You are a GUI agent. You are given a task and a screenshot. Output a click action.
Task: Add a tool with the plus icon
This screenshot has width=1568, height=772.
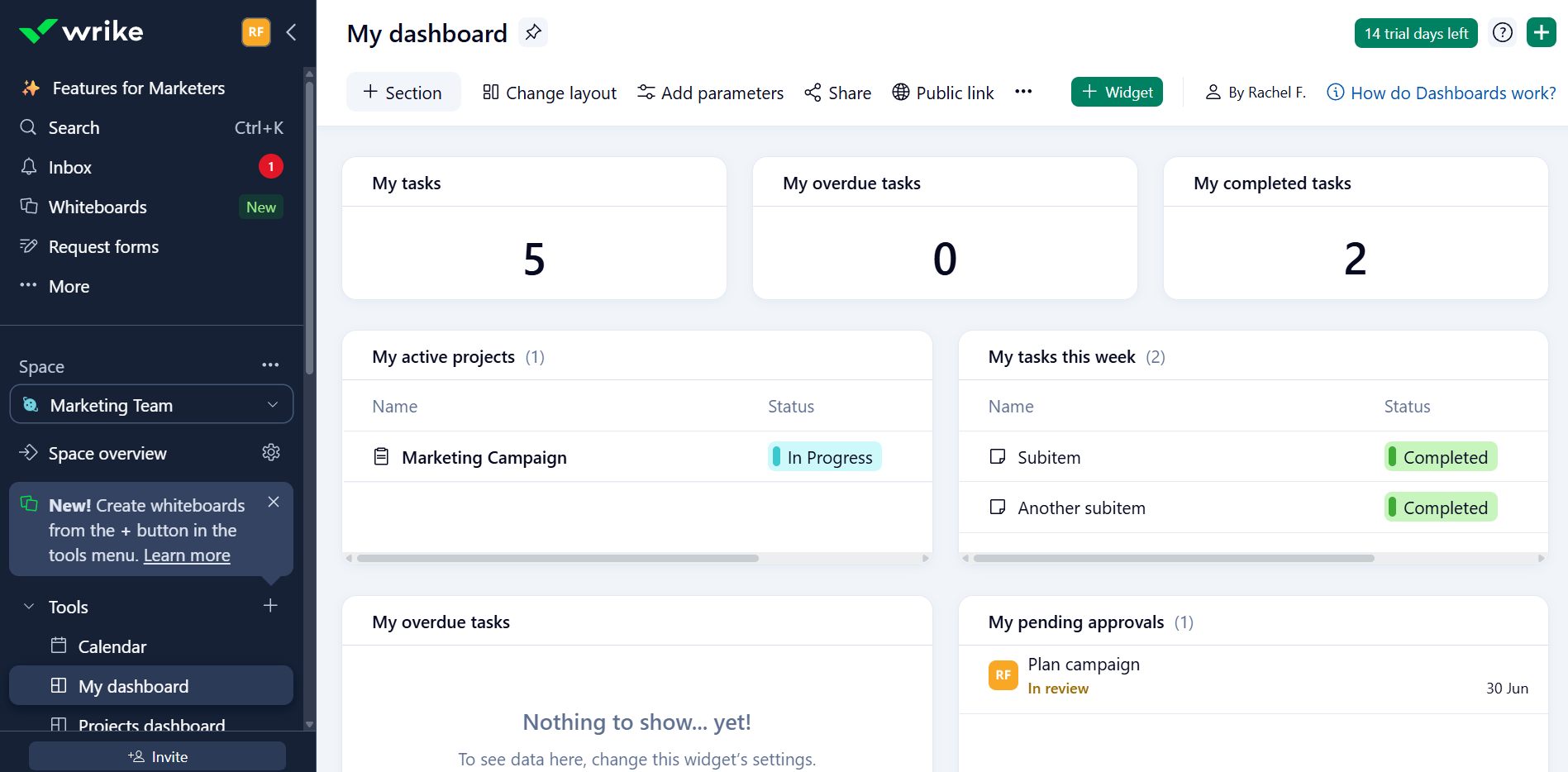(x=270, y=606)
